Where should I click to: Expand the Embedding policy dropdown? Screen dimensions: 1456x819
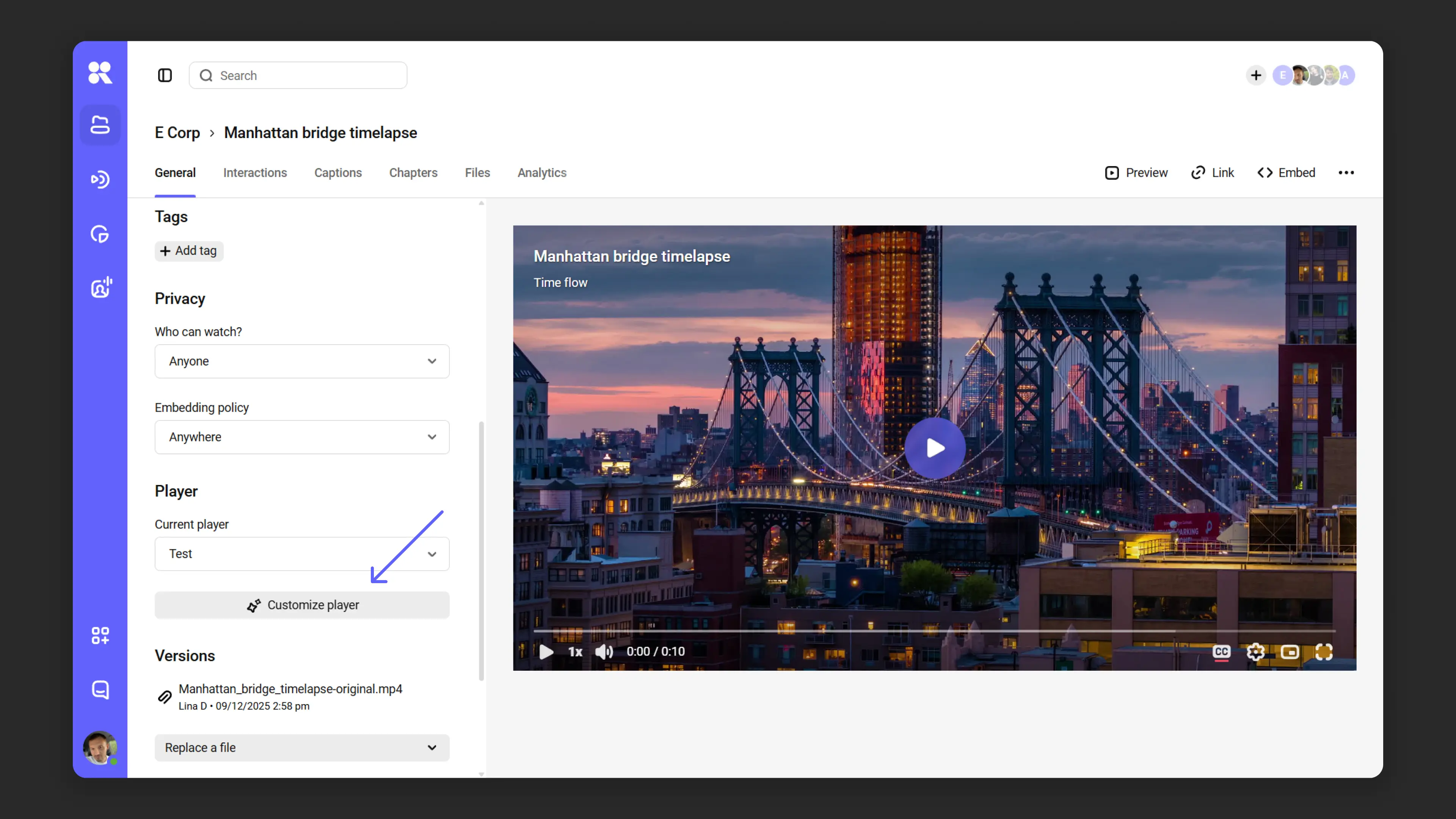click(302, 437)
